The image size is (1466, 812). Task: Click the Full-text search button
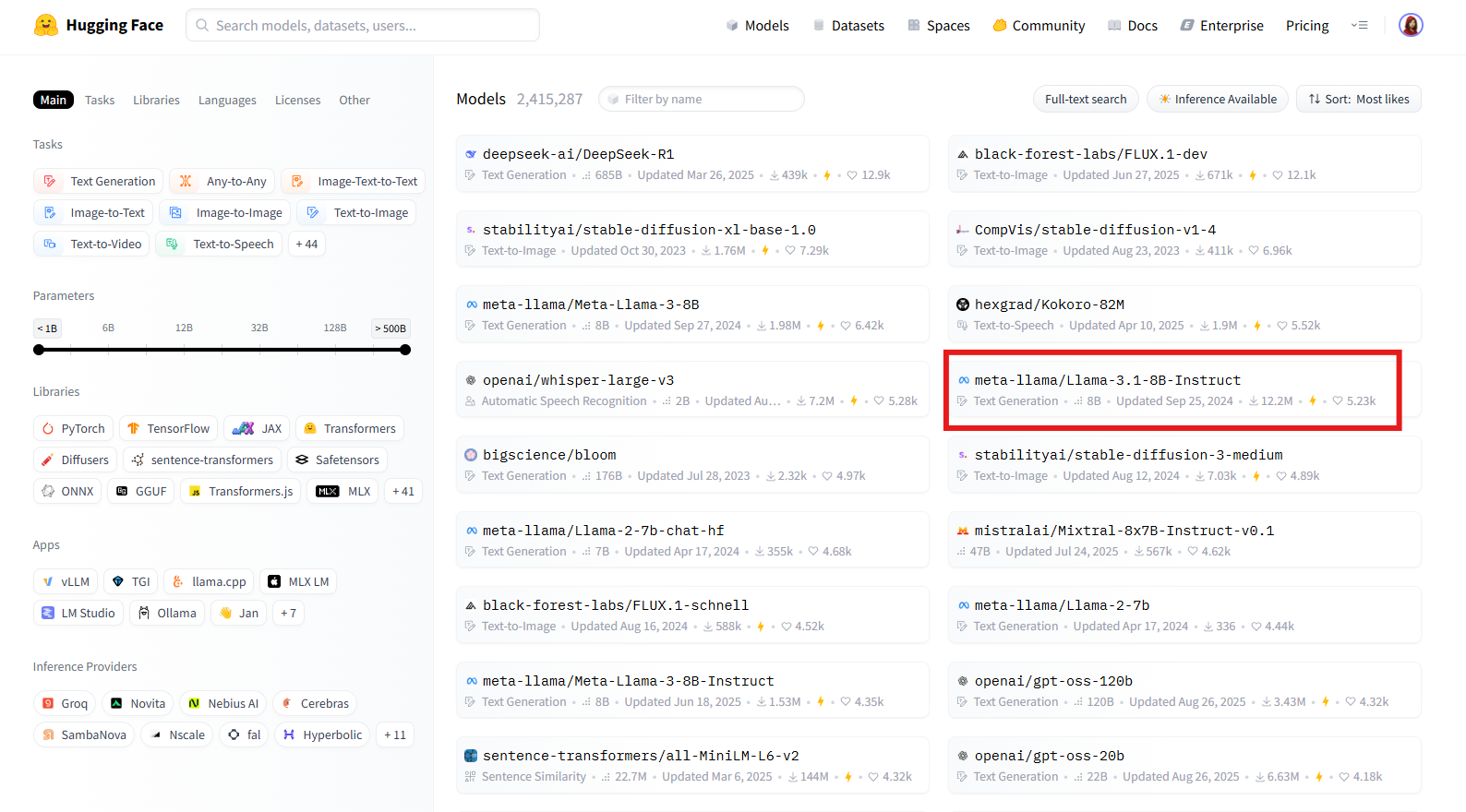point(1086,99)
